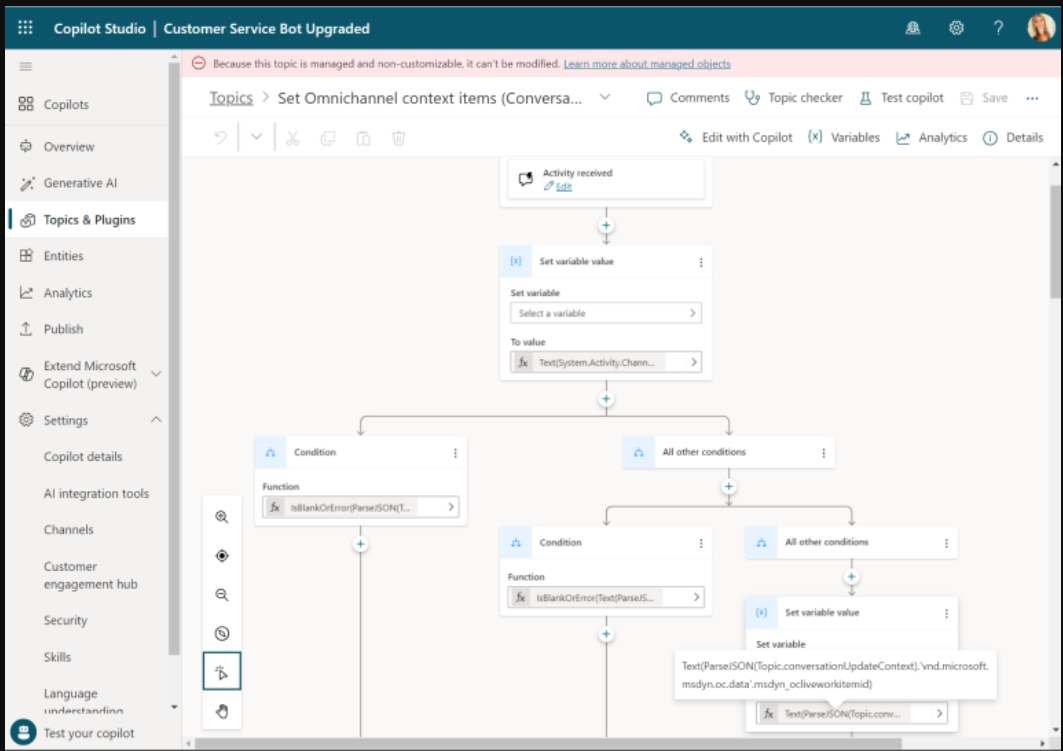
Task: Open the Details panel
Action: (1013, 138)
